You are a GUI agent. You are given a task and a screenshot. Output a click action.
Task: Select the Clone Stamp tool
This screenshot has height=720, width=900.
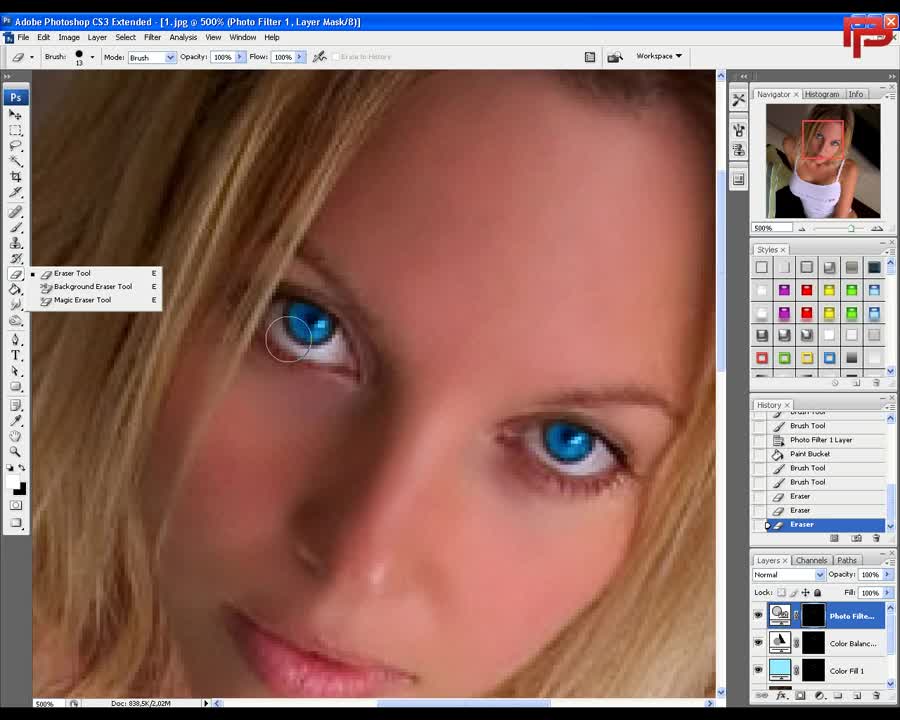15,243
